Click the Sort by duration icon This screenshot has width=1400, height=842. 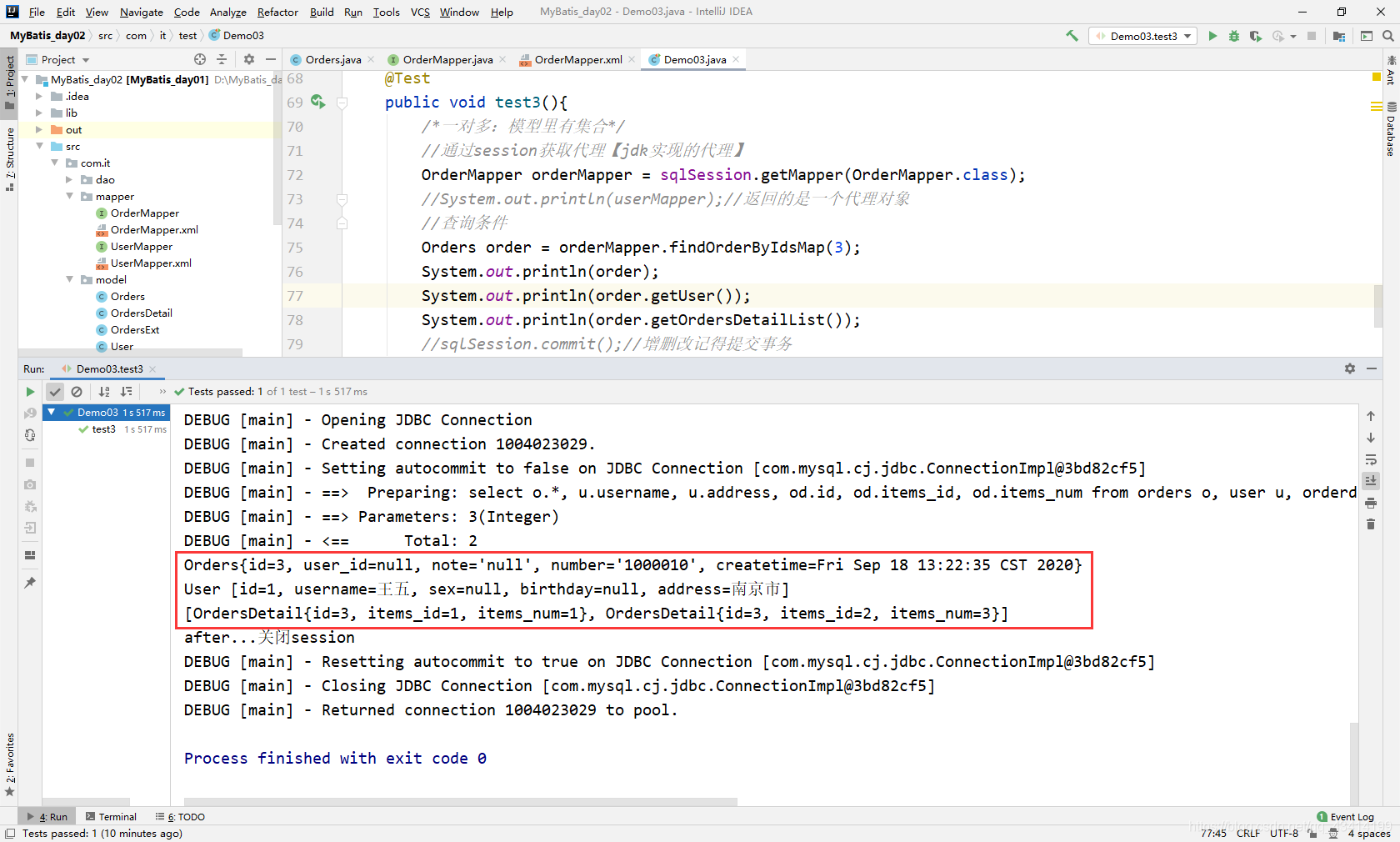[126, 392]
